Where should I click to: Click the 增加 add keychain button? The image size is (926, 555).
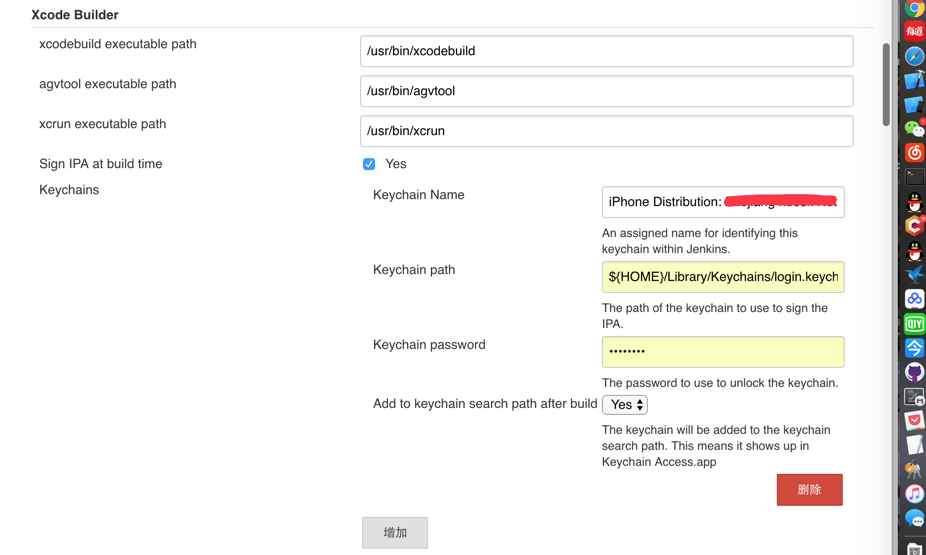395,533
